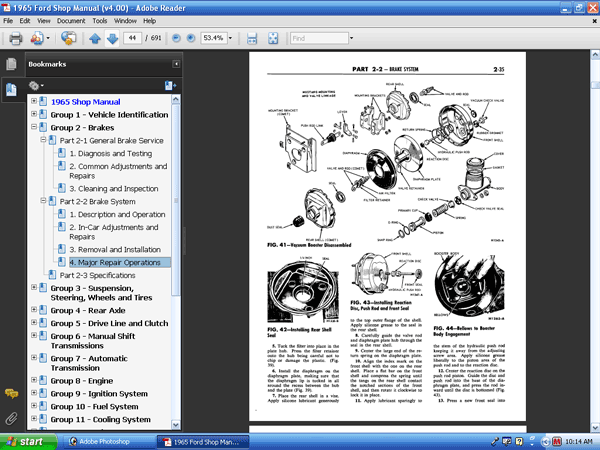This screenshot has height=450, width=600.
Task: Open the Pages panel icon
Action: (11, 64)
